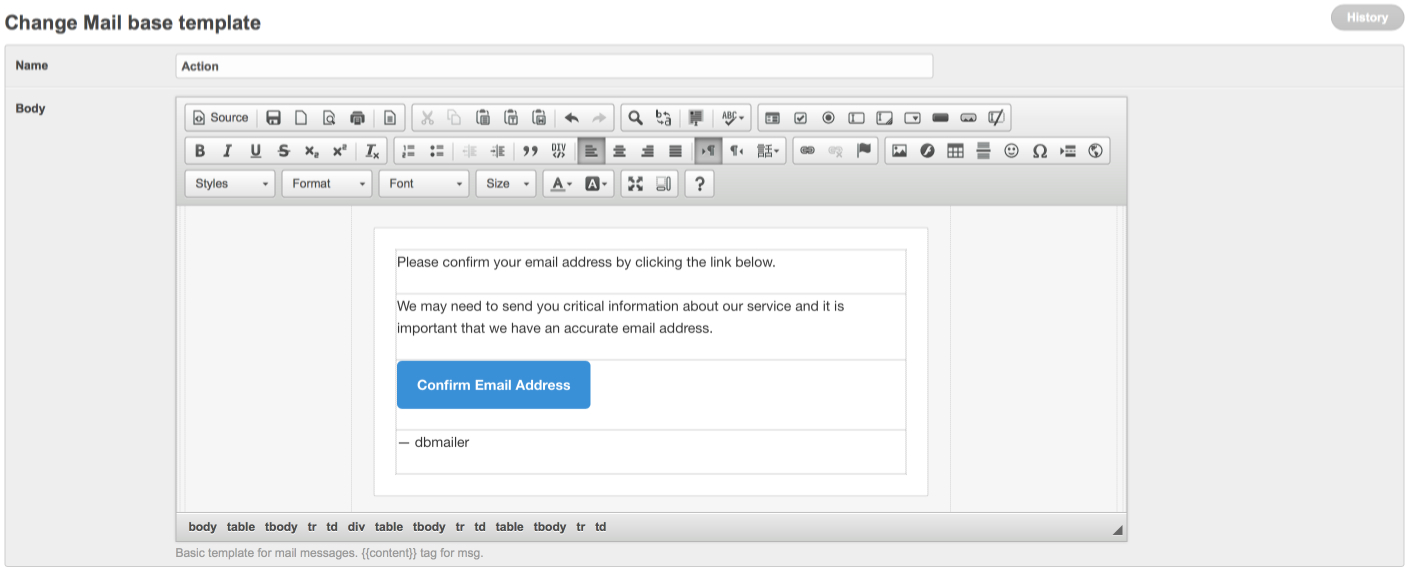
Task: Insert a smiley emoticon
Action: click(x=1011, y=151)
